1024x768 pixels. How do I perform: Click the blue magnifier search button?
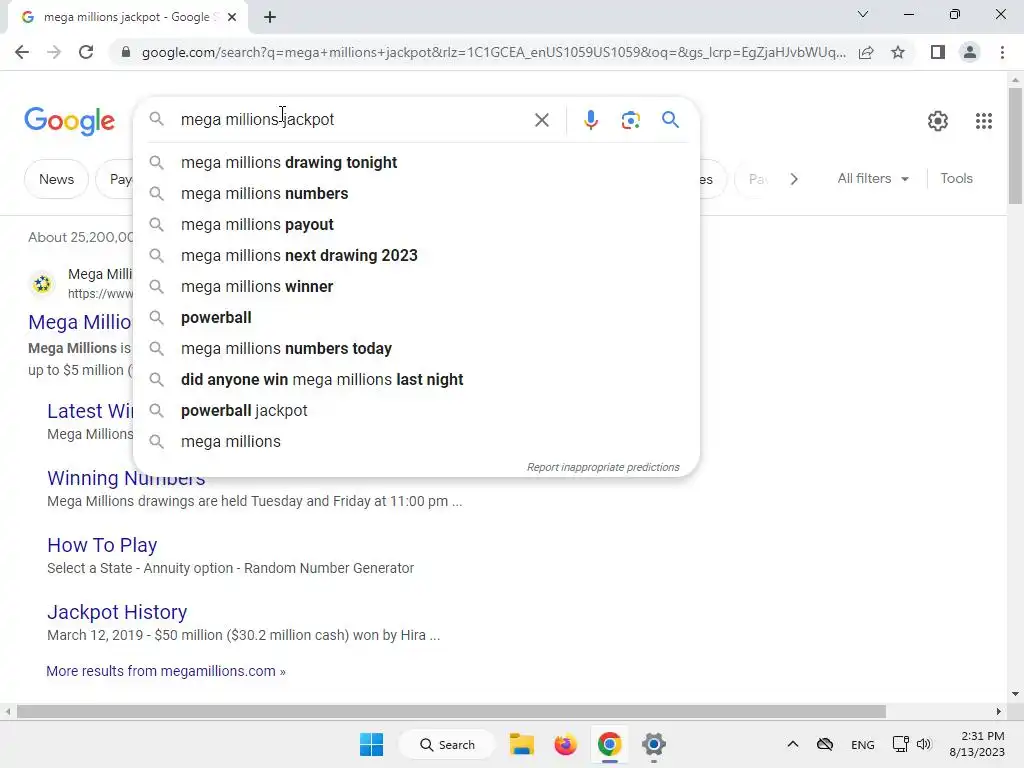(670, 120)
